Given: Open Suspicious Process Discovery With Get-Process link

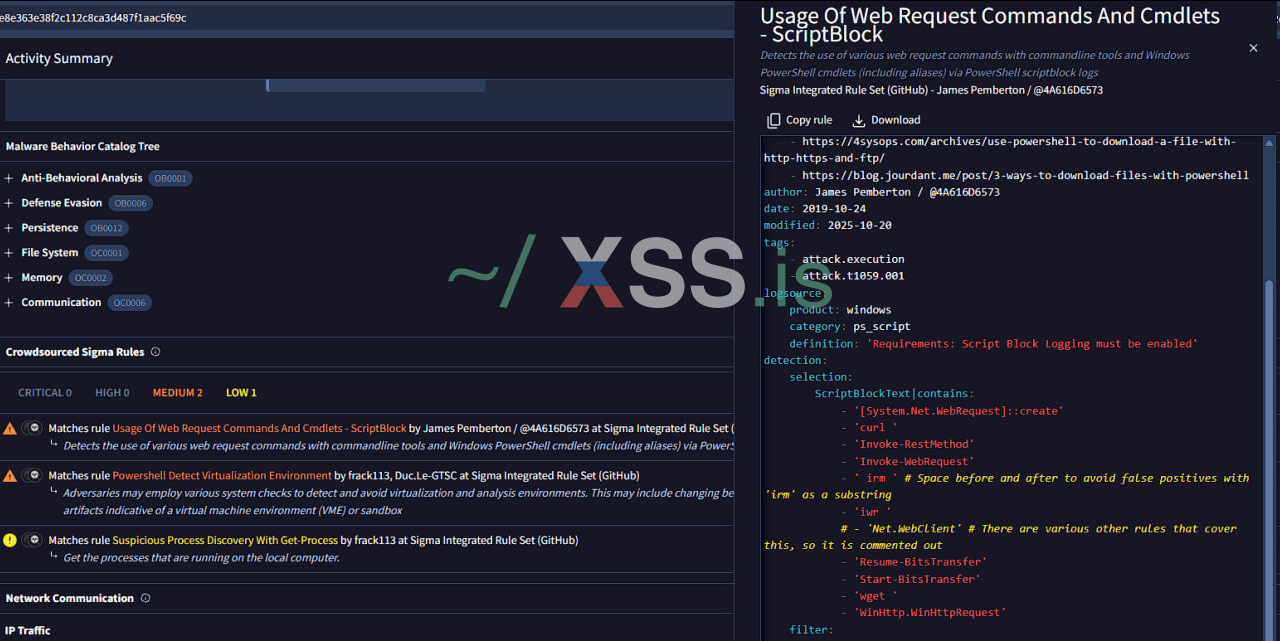Looking at the screenshot, I should click(224, 540).
